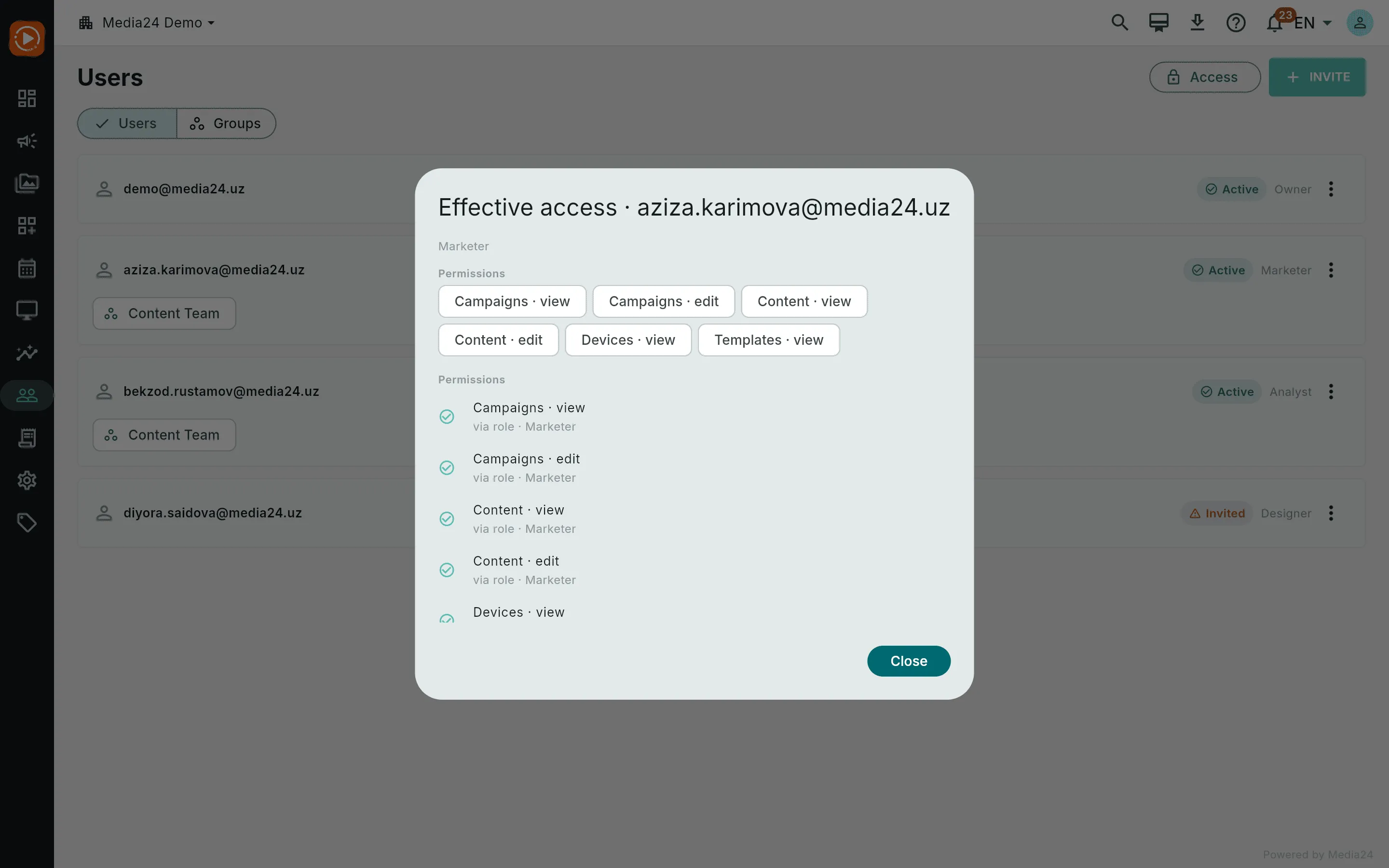Open the EN language dropdown

tap(1313, 23)
